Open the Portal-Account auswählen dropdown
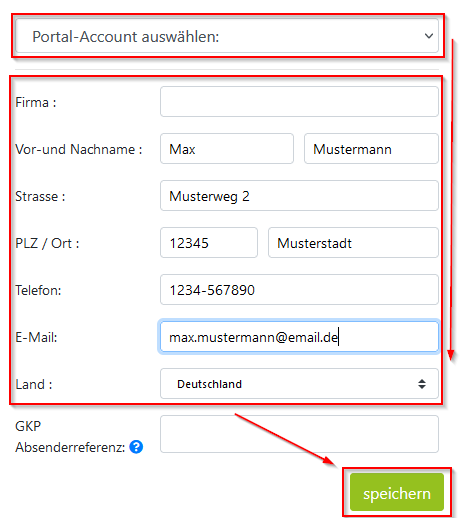This screenshot has width=460, height=518. [227, 36]
